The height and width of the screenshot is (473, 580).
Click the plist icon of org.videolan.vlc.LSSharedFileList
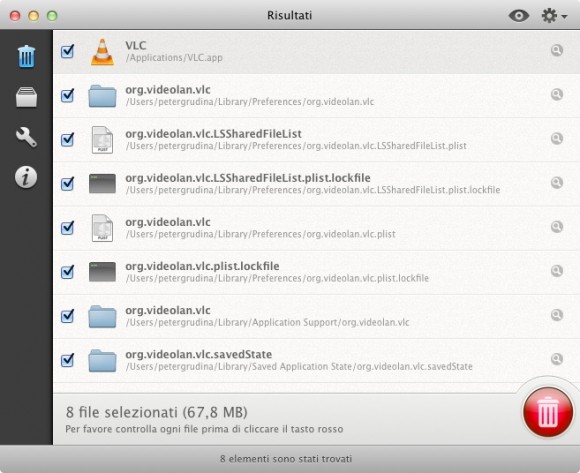[x=102, y=140]
